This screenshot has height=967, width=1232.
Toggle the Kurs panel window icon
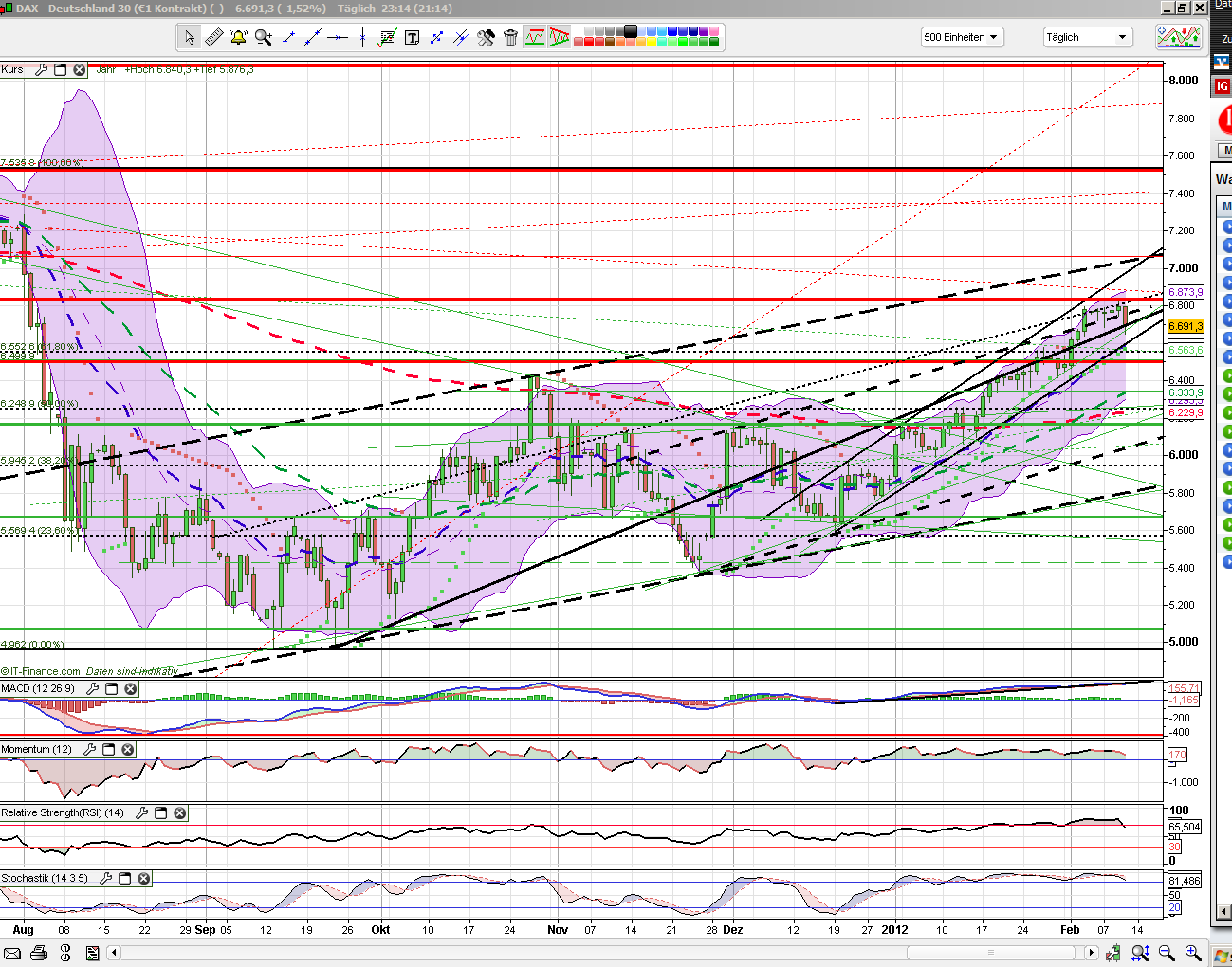pyautogui.click(x=61, y=69)
